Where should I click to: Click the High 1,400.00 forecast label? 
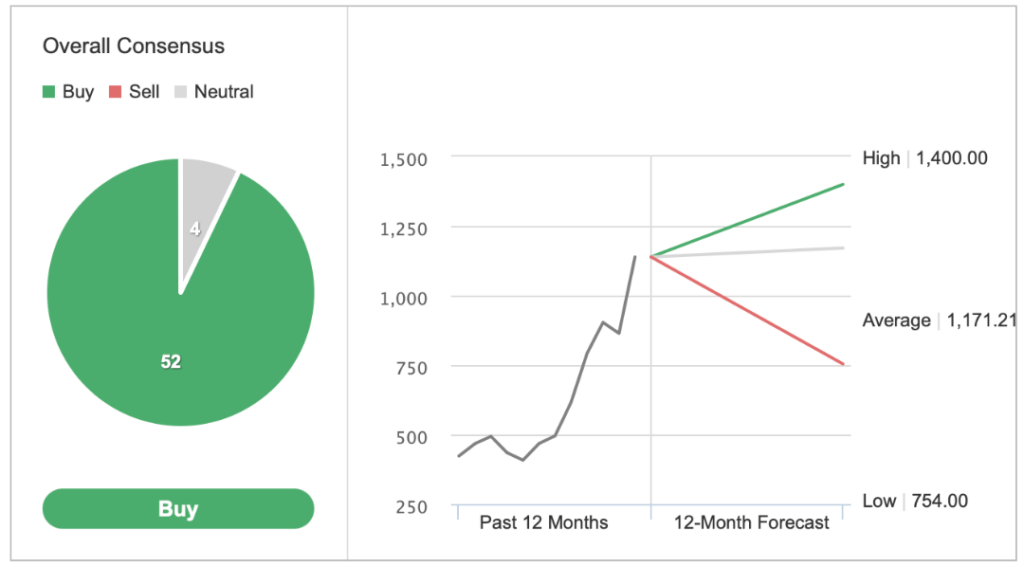tap(925, 158)
